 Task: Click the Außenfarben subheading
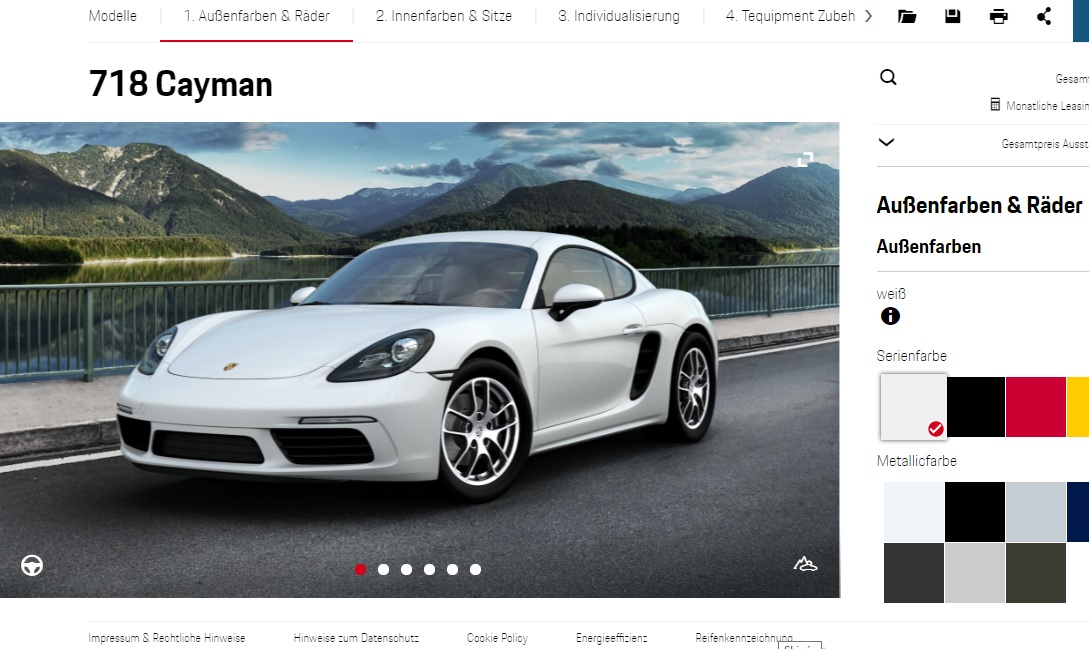pos(929,247)
